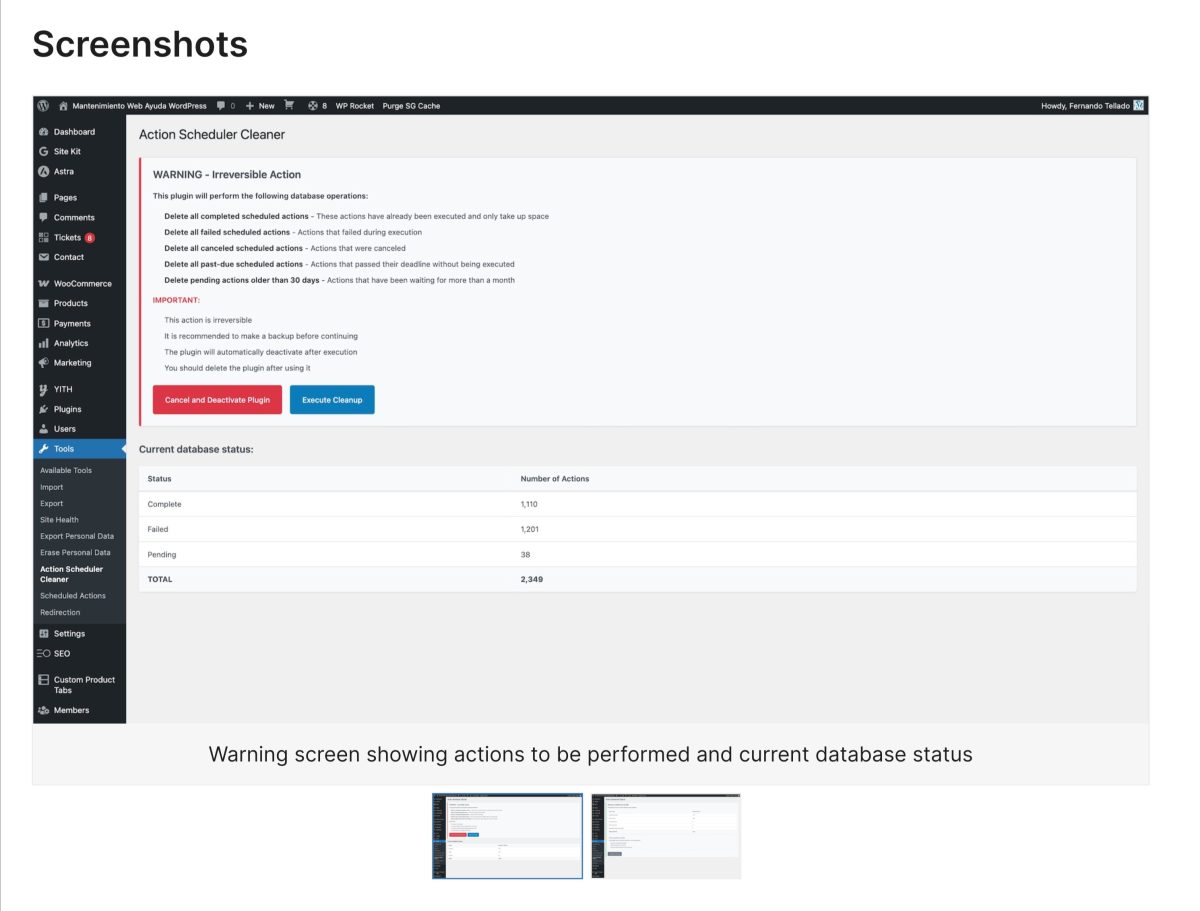Select the Analytics bar-chart icon

tap(42, 342)
